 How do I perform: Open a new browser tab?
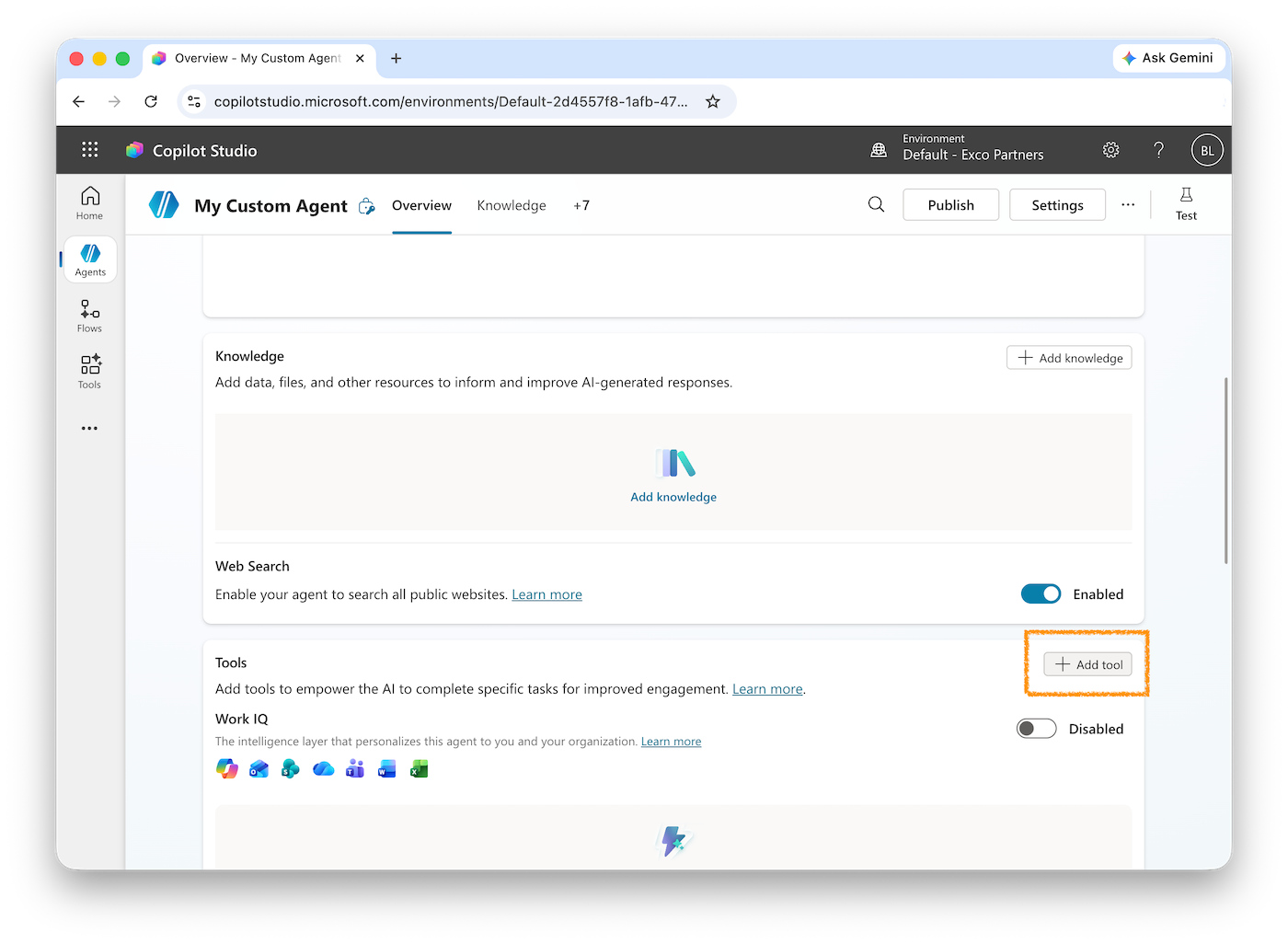(397, 58)
